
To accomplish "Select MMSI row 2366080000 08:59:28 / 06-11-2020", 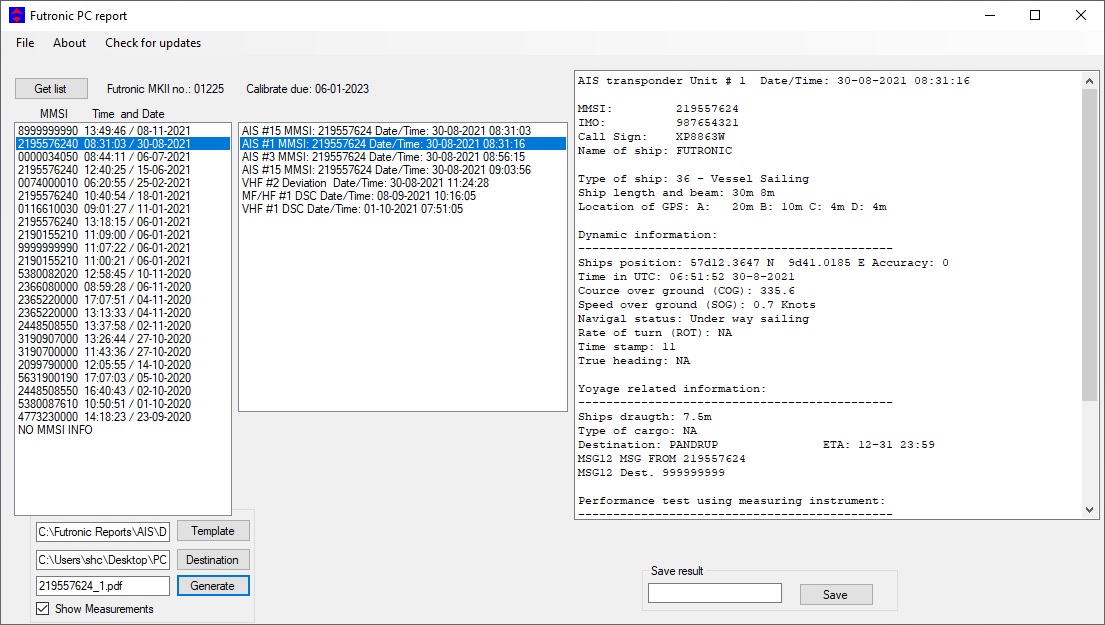I will pyautogui.click(x=123, y=287).
